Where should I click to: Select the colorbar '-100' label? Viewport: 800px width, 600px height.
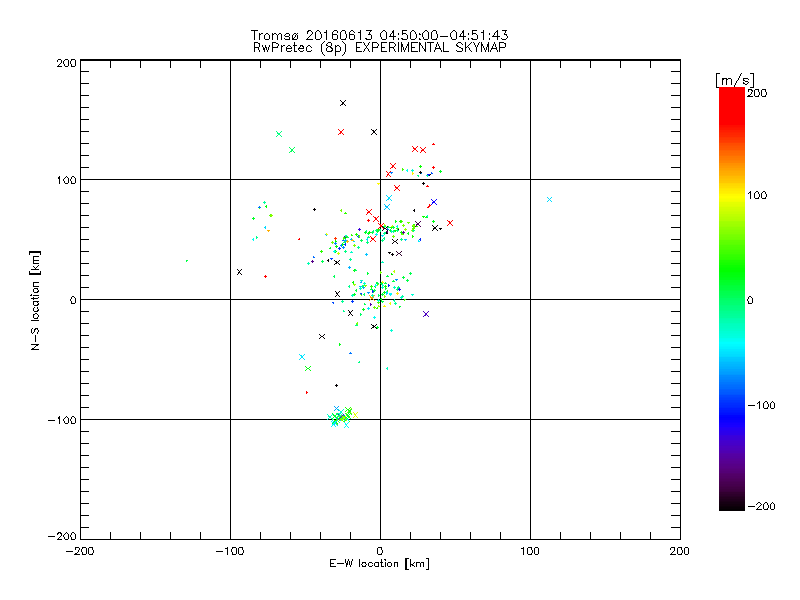[761, 405]
